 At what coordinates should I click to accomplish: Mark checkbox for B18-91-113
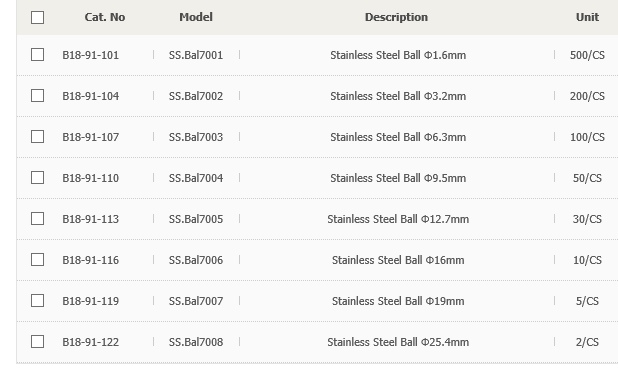pyautogui.click(x=37, y=218)
